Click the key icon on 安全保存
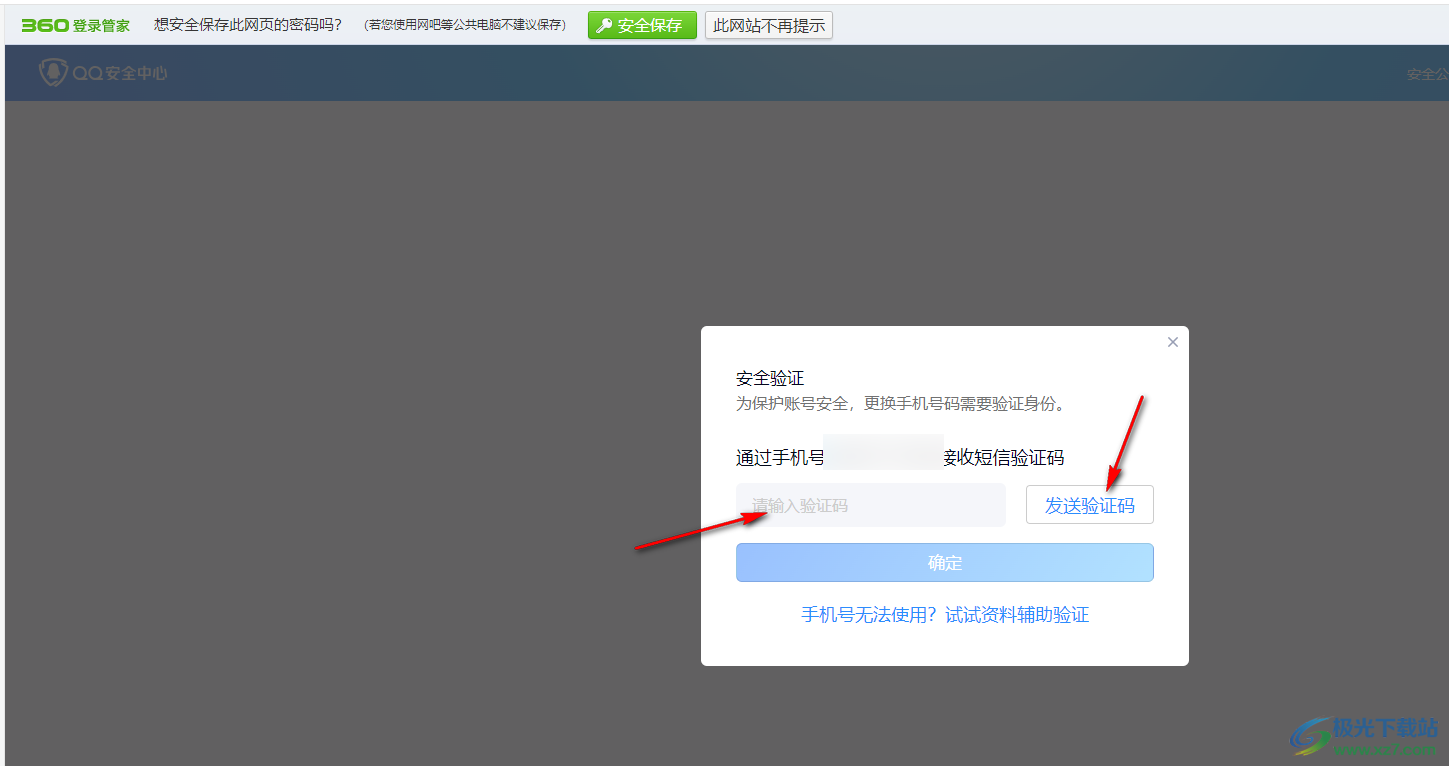The height and width of the screenshot is (766, 1449). [604, 26]
